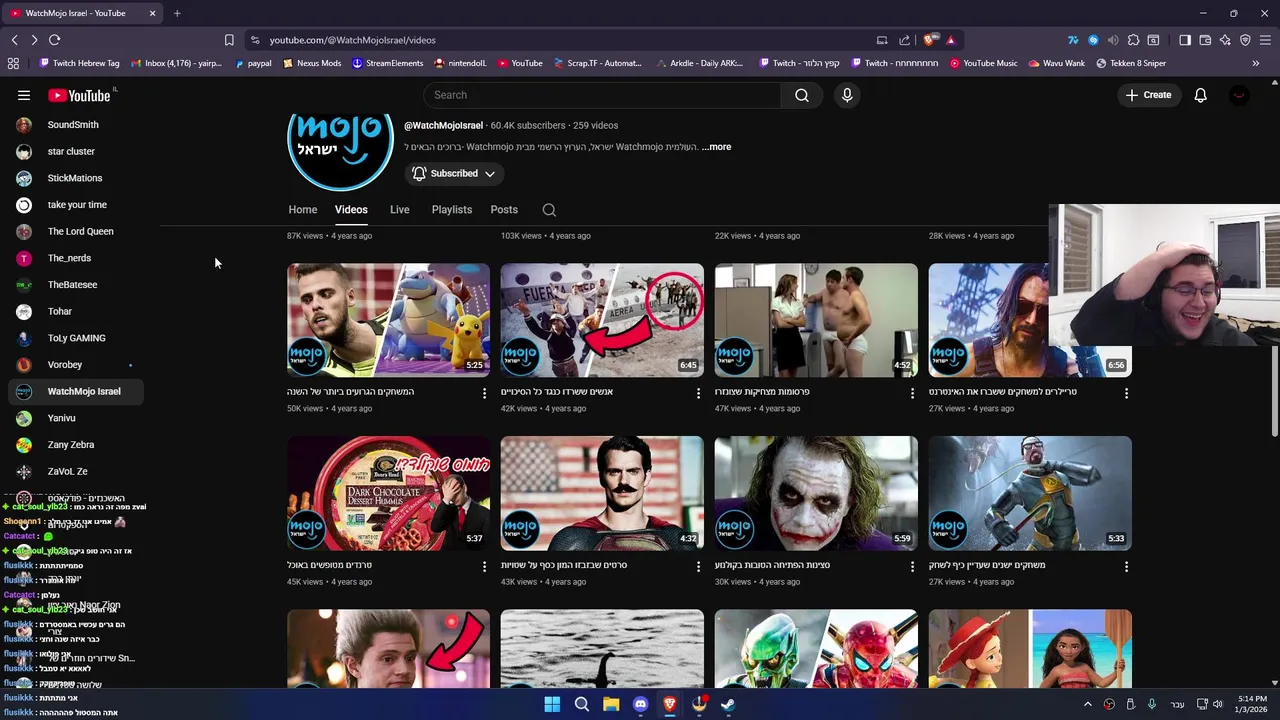Open Zany Zebra subscription

coord(76,445)
